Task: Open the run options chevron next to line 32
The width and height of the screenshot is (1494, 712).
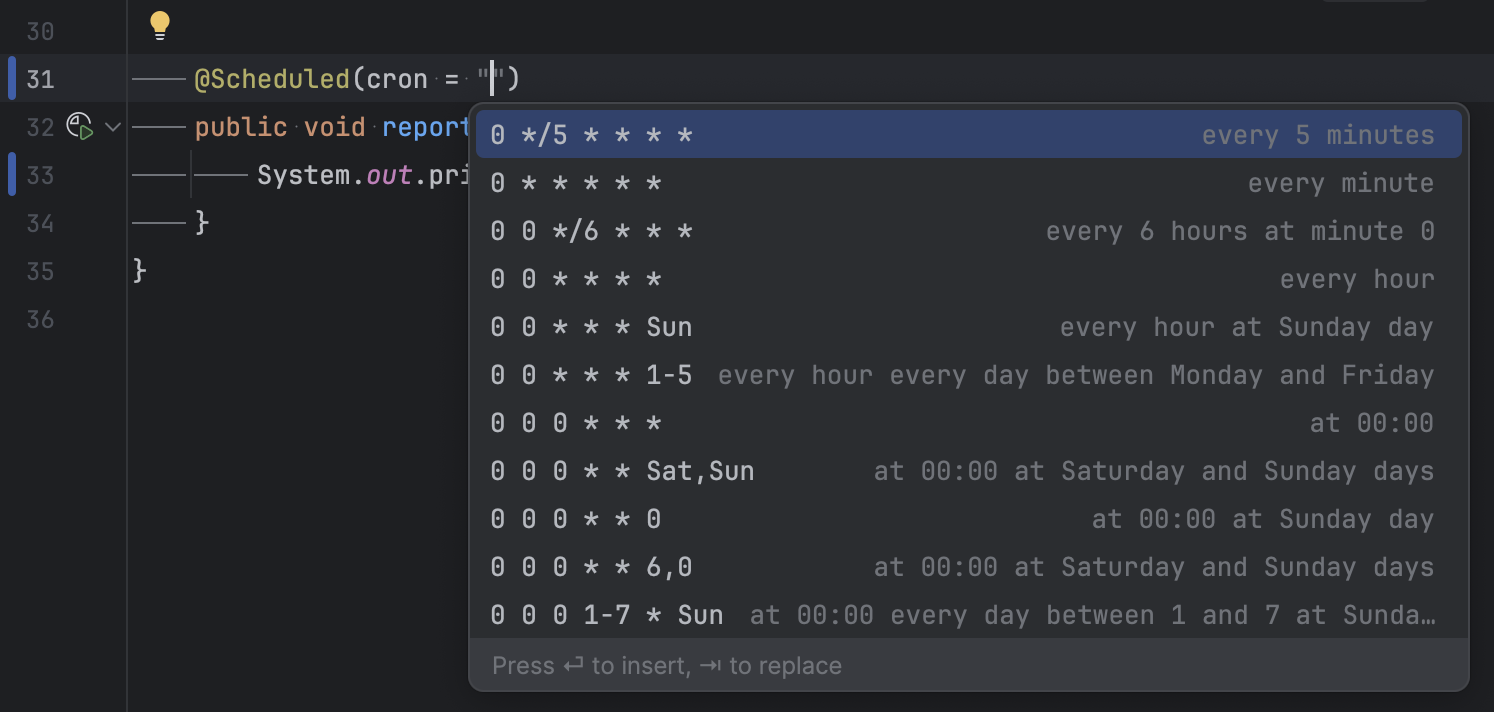Action: 114,127
